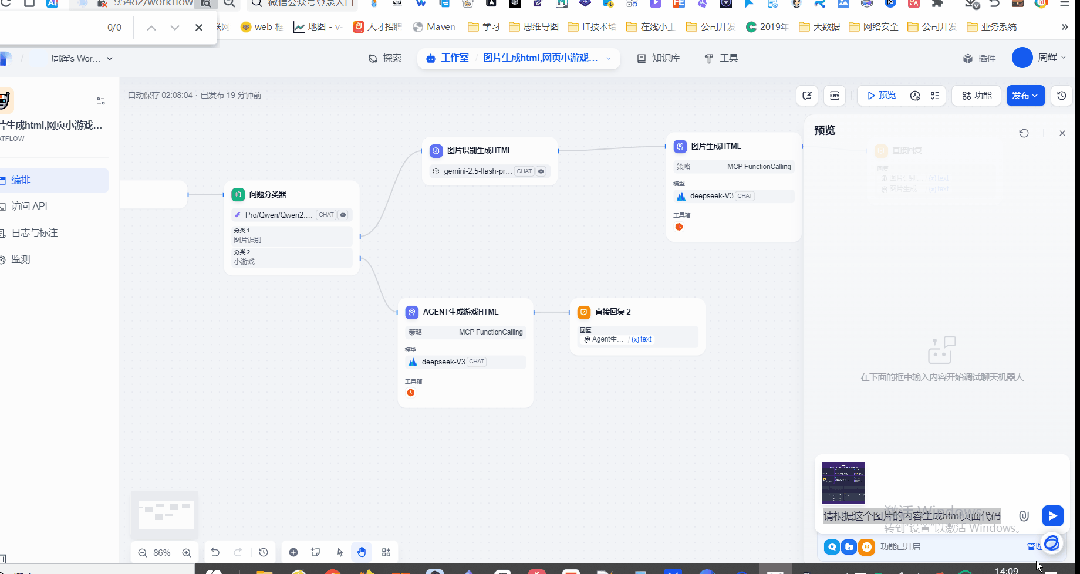The width and height of the screenshot is (1080, 574).
Task: Switch to the 工作室 tab
Action: tap(448, 59)
